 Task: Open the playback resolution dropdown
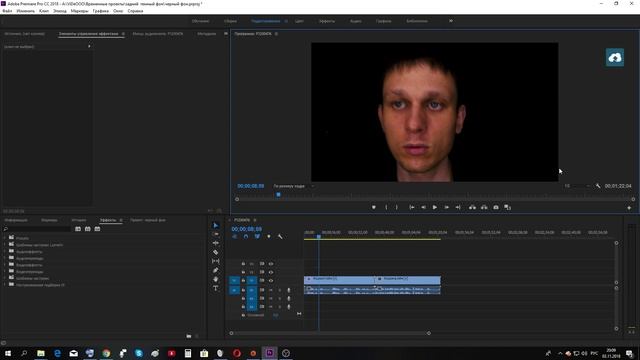coord(577,186)
